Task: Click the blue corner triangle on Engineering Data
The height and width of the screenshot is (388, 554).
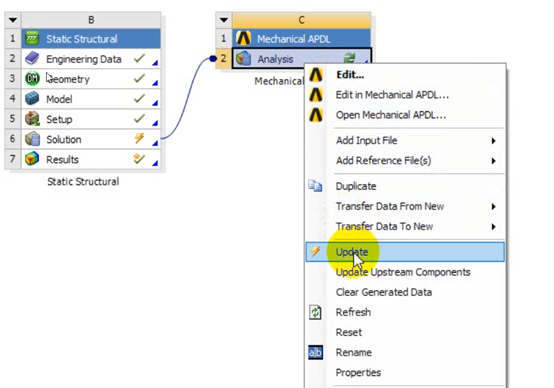Action: point(155,63)
